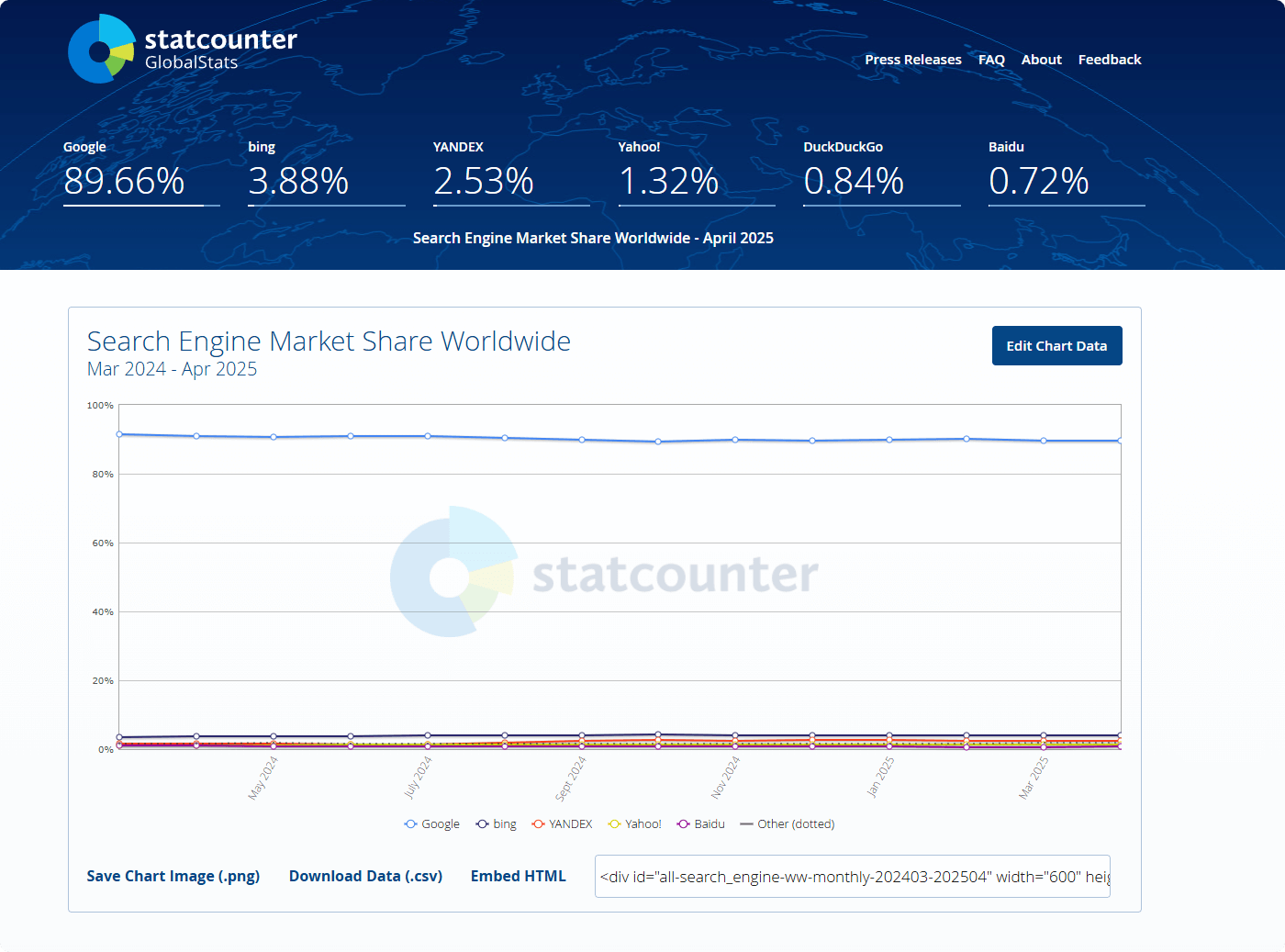Toggle YANDEX series in chart legend
Viewport: 1285px width, 952px height.
coord(562,824)
